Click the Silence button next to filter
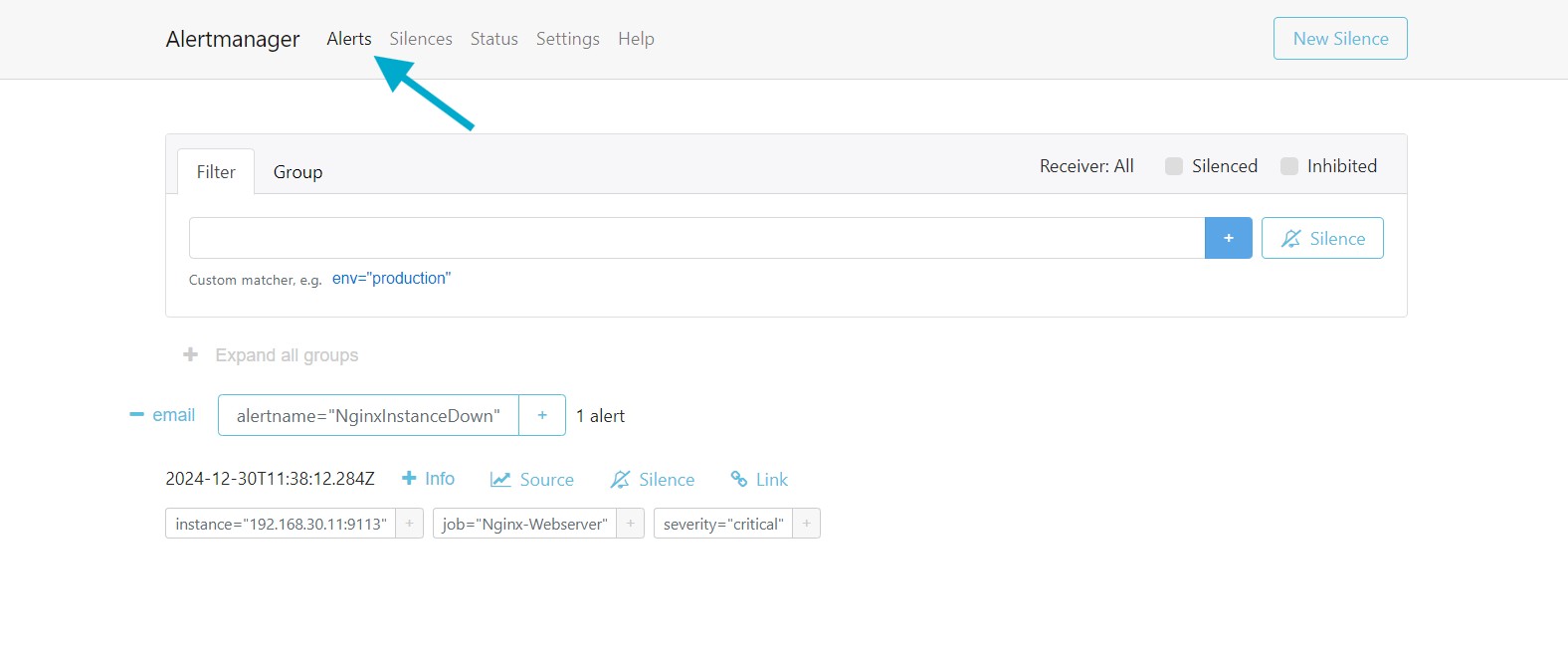Viewport: 1568px width, 652px height. tap(1322, 239)
